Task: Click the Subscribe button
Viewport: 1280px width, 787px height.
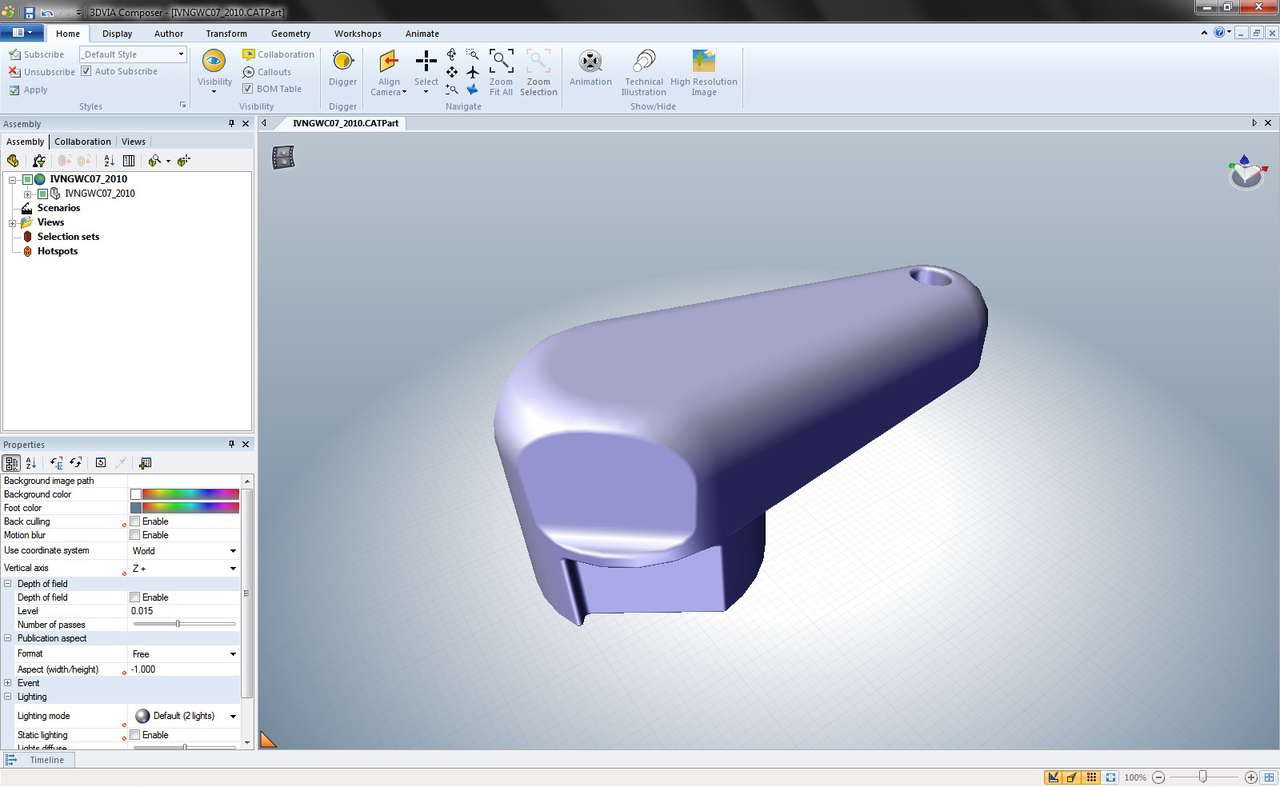Action: coord(36,54)
